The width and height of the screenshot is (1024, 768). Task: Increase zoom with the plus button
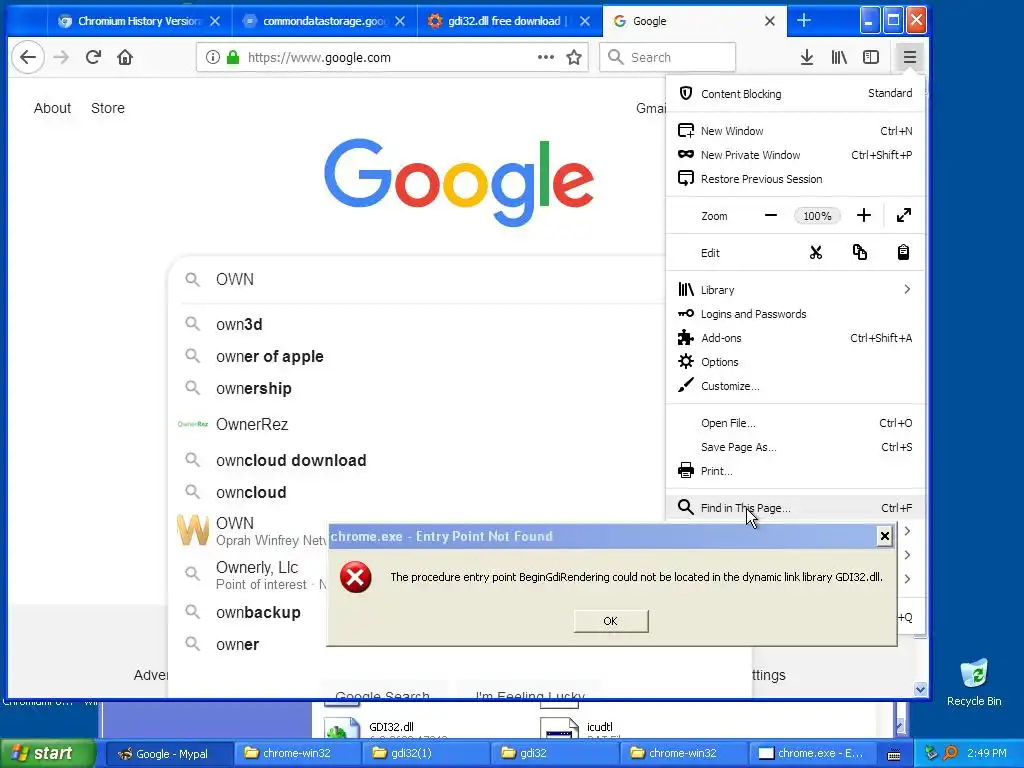click(x=864, y=216)
